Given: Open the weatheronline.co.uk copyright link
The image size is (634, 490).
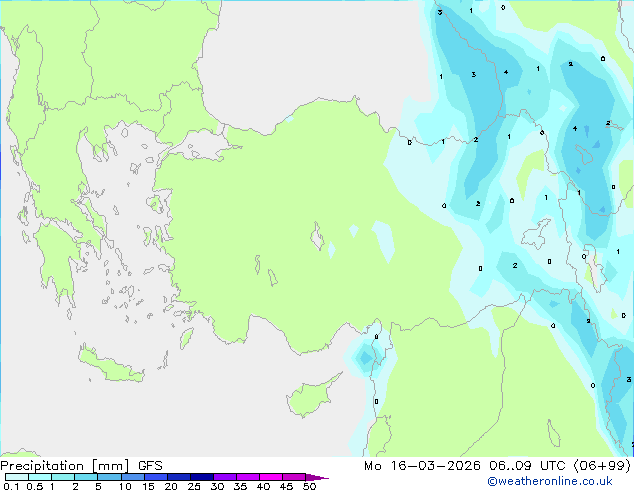Looking at the screenshot, I should click(x=550, y=481).
